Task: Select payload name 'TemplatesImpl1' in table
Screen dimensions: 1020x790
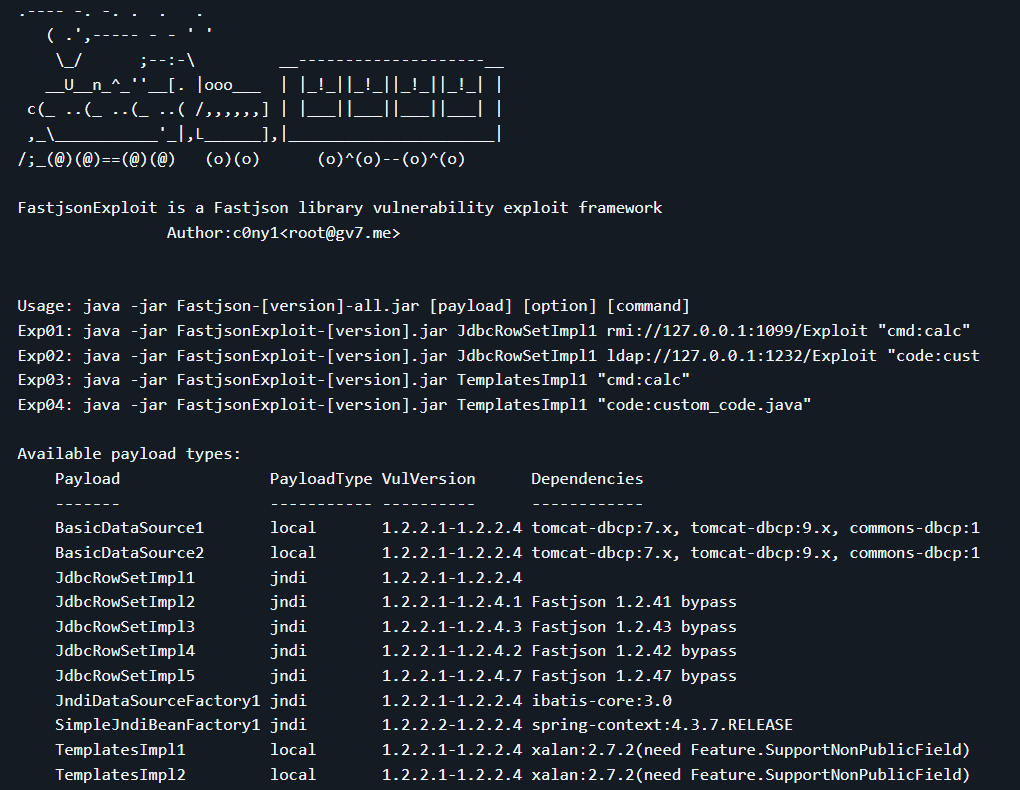Action: 120,750
